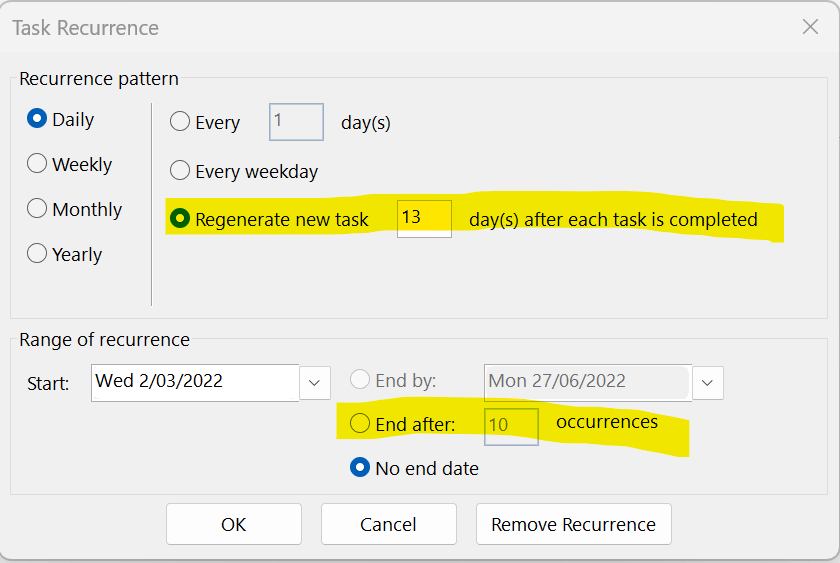Image resolution: width=840 pixels, height=563 pixels.
Task: Confirm with the OK button
Action: [x=234, y=524]
